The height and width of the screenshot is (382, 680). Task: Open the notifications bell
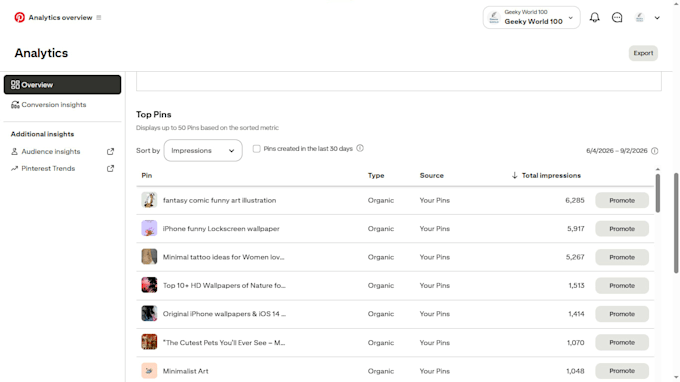coord(595,17)
